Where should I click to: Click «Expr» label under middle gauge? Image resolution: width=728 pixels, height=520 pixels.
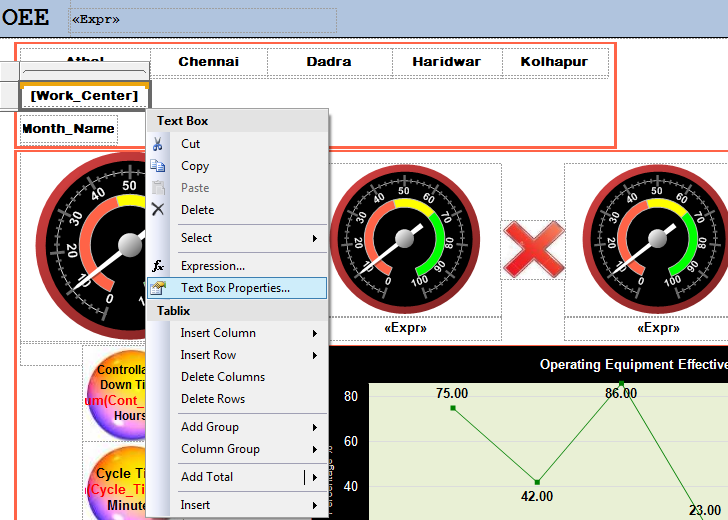pyautogui.click(x=405, y=328)
